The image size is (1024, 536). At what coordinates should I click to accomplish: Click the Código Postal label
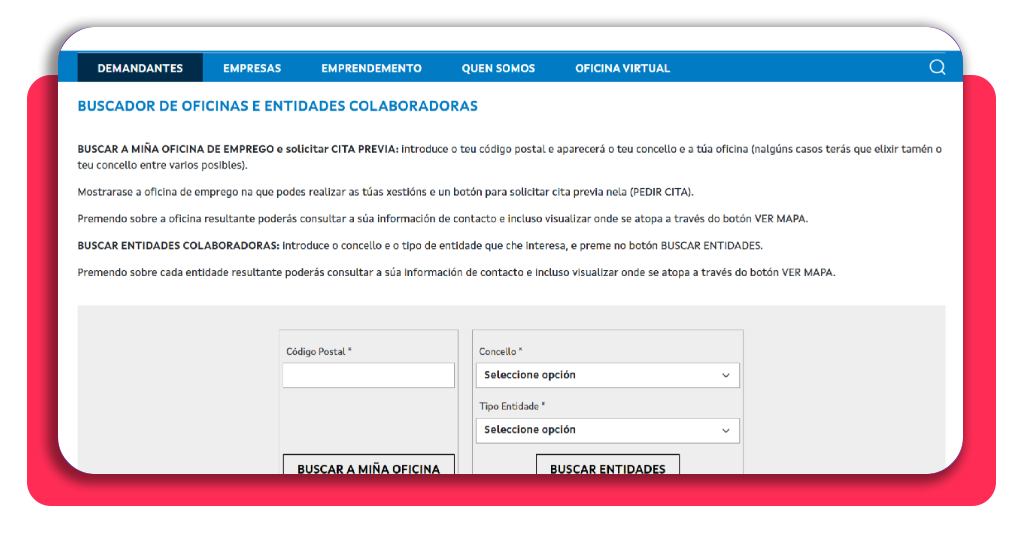point(319,351)
